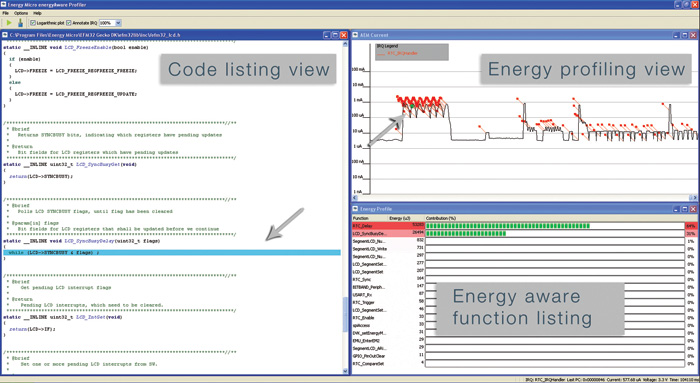This screenshot has height=383, width=700.
Task: Click the code view scroll down arrow
Action: (345, 371)
